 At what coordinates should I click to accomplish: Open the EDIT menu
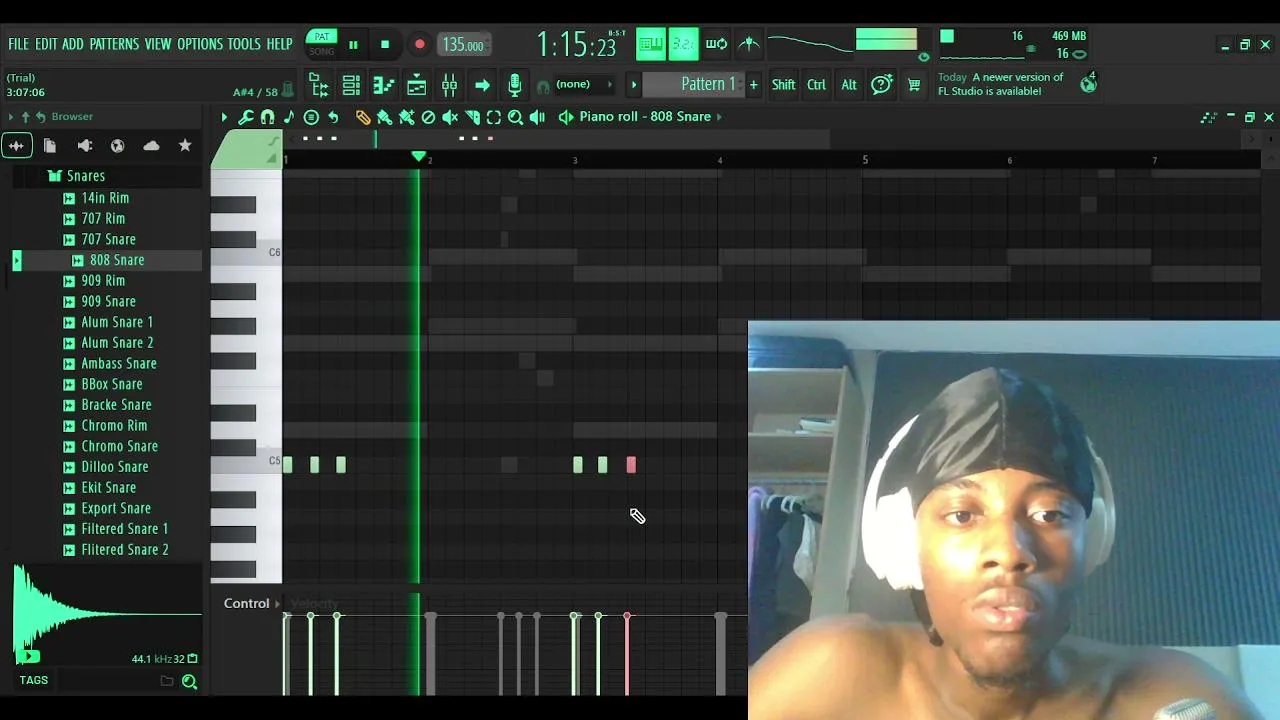tap(46, 44)
